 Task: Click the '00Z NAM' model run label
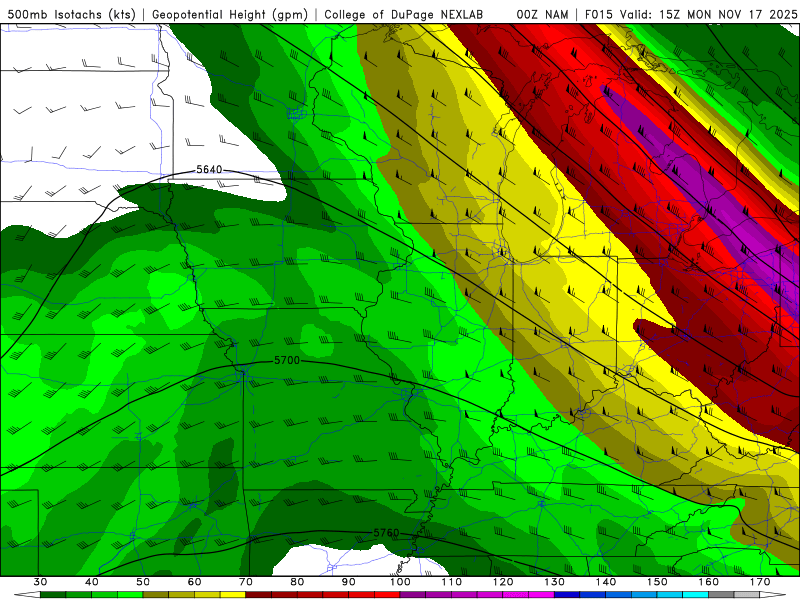(542, 14)
